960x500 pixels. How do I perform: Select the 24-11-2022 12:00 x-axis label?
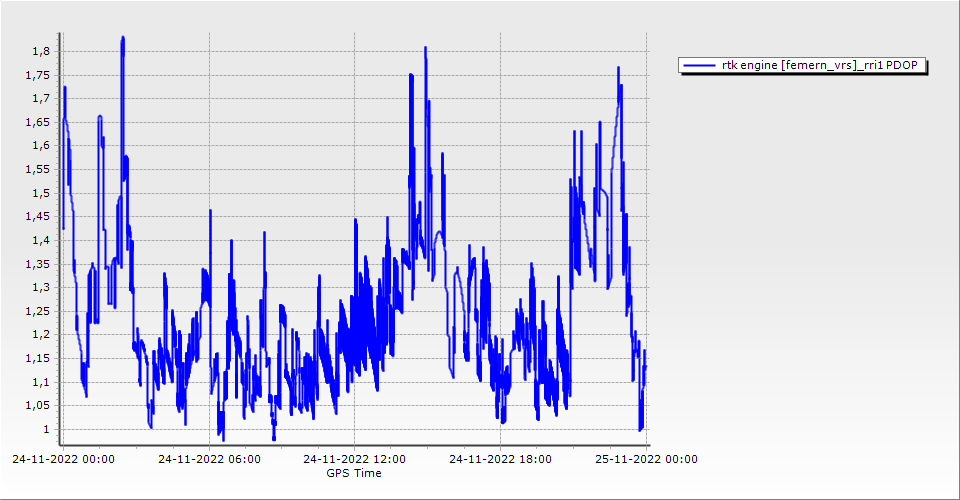pyautogui.click(x=355, y=460)
